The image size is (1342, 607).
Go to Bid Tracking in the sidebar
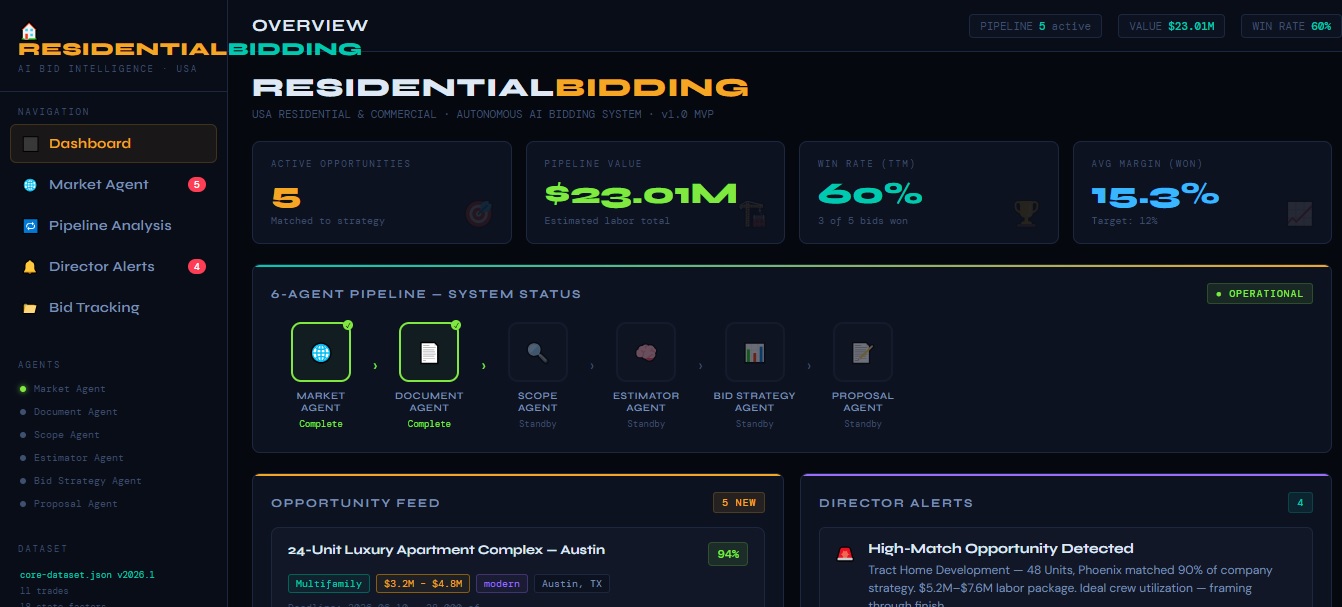[x=93, y=307]
